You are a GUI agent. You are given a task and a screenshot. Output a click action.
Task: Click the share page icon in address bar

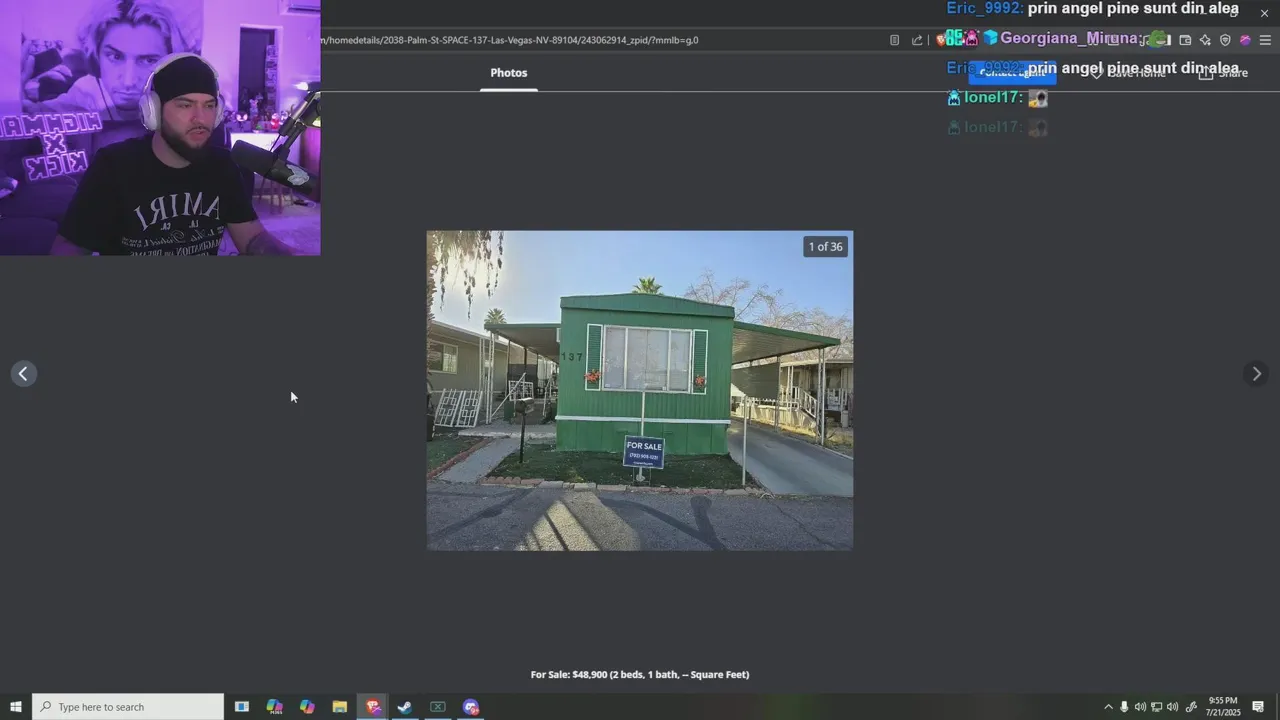(917, 40)
